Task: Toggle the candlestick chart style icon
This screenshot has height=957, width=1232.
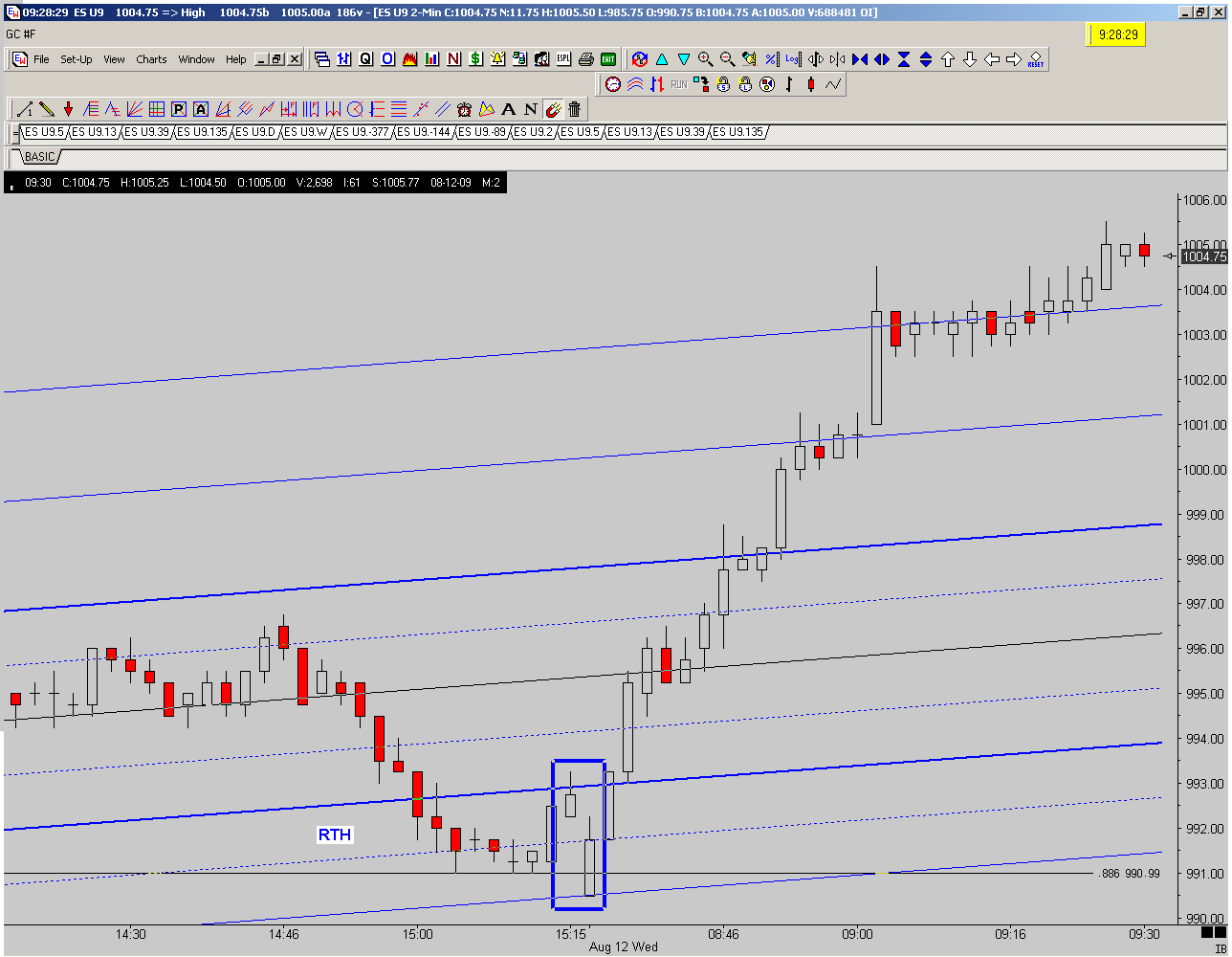Action: tap(810, 84)
